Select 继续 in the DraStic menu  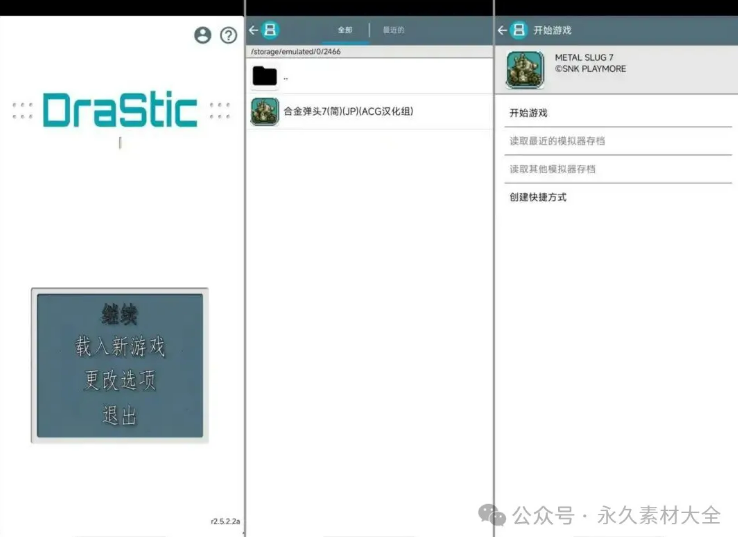[120, 314]
